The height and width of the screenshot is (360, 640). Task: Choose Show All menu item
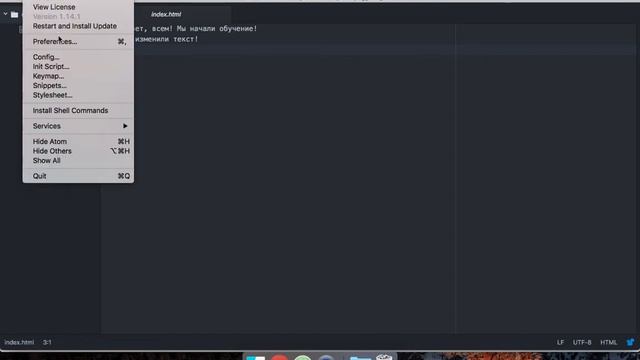click(x=78, y=161)
